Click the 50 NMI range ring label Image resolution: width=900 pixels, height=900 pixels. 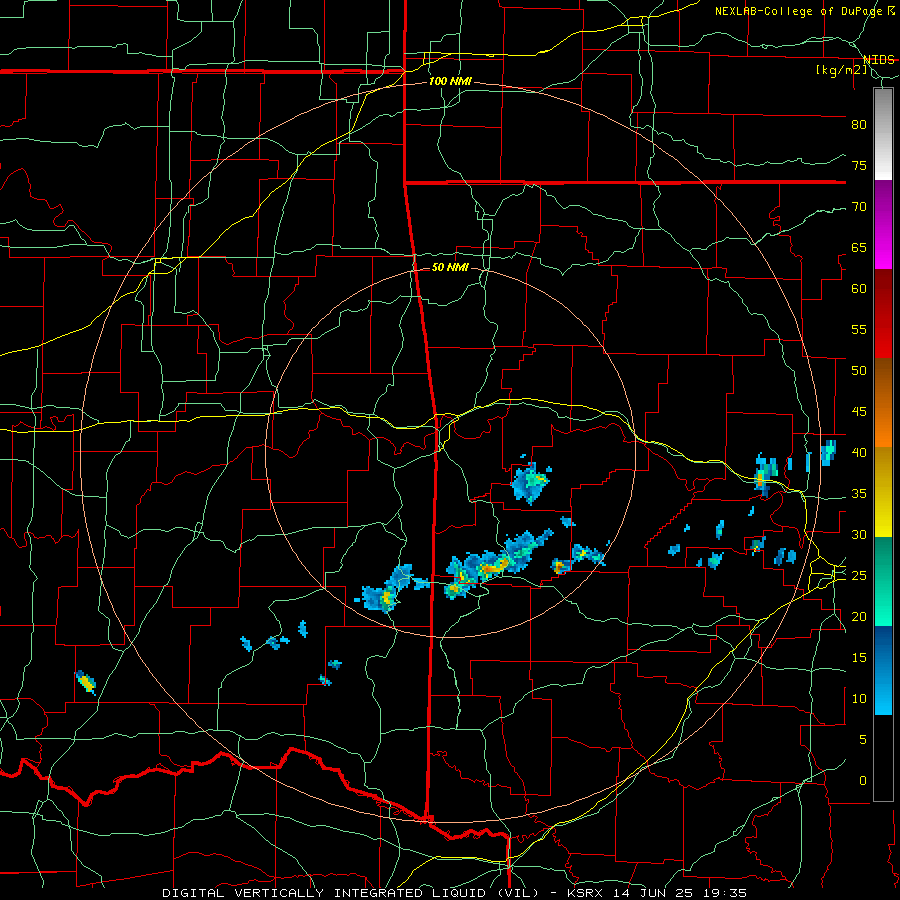point(450,267)
